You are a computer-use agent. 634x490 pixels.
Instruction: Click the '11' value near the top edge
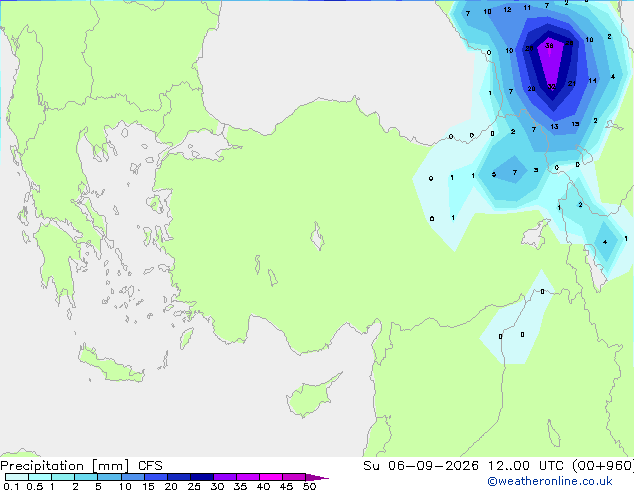527,7
